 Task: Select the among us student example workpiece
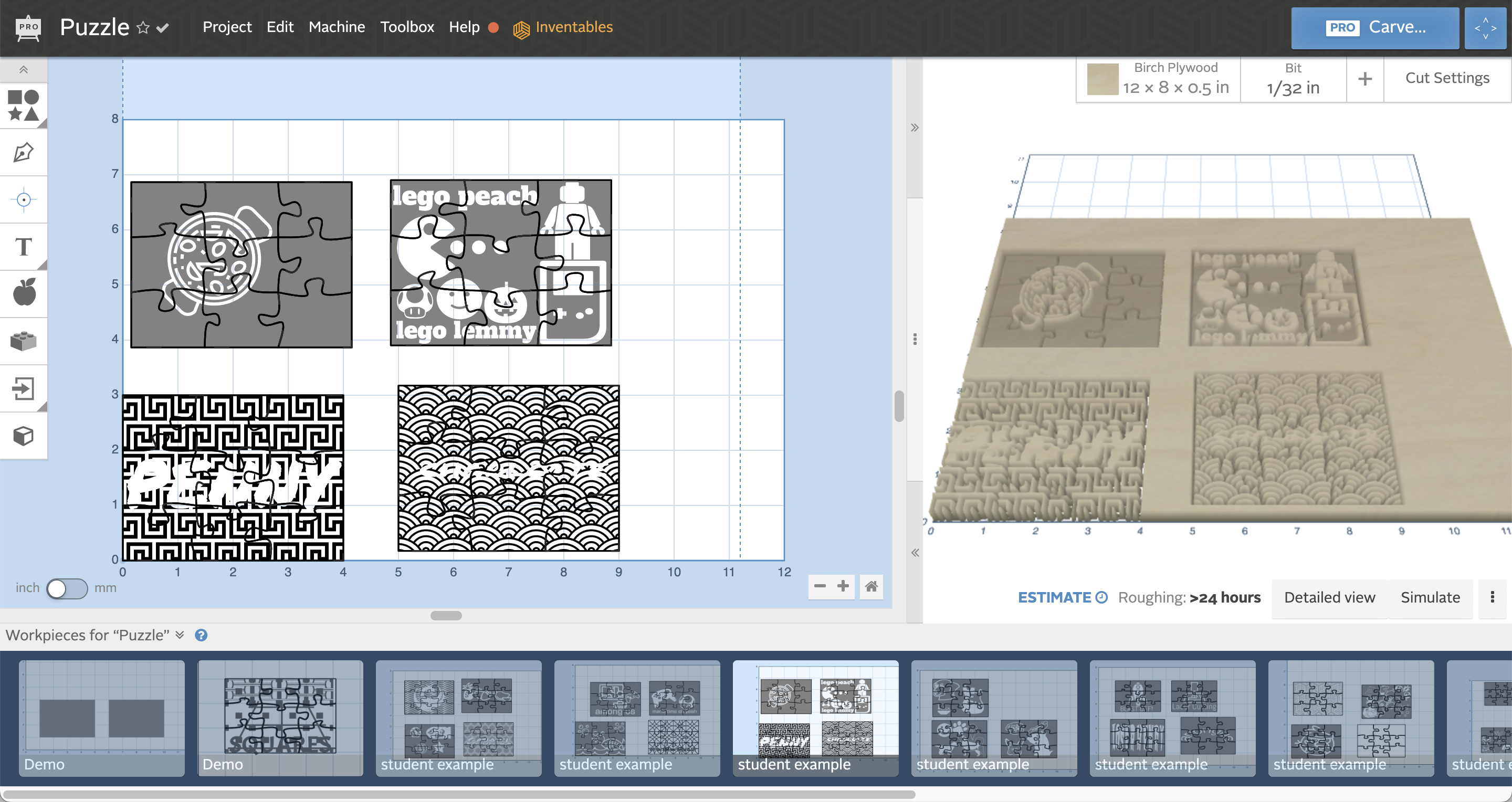(x=637, y=718)
